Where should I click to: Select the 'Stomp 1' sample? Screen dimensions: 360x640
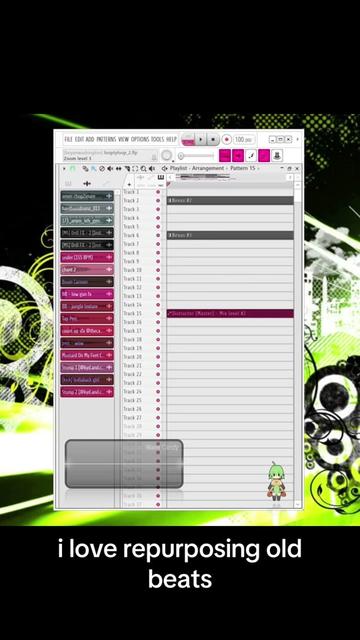(87, 368)
